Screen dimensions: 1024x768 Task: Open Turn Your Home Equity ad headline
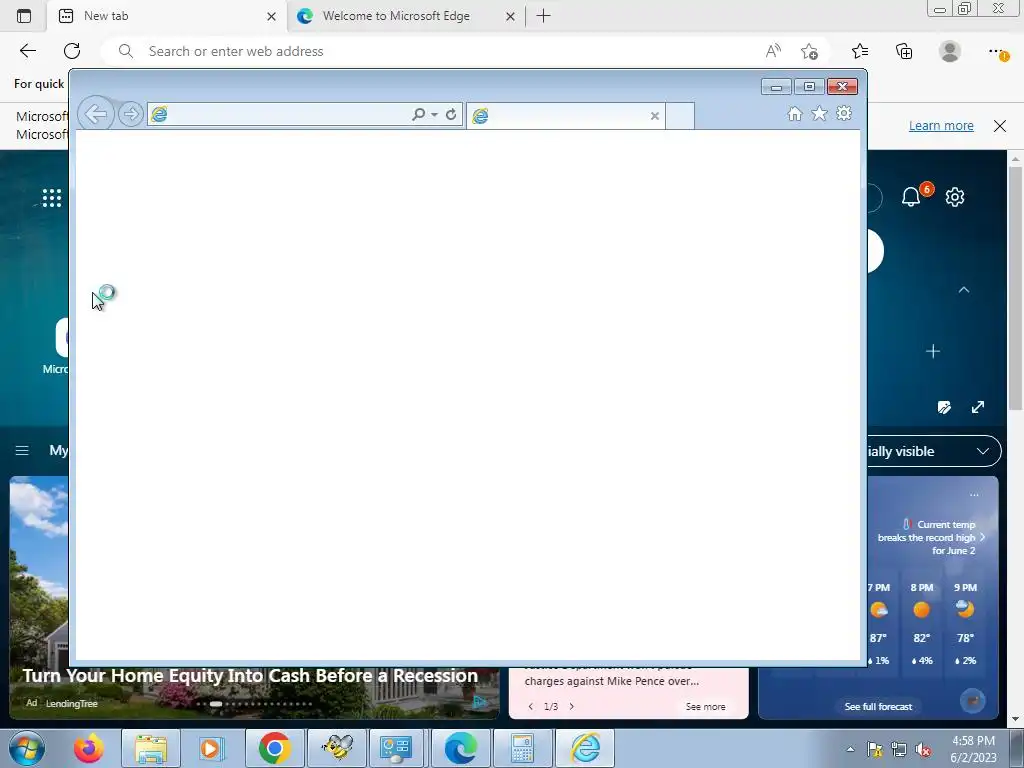[x=250, y=676]
